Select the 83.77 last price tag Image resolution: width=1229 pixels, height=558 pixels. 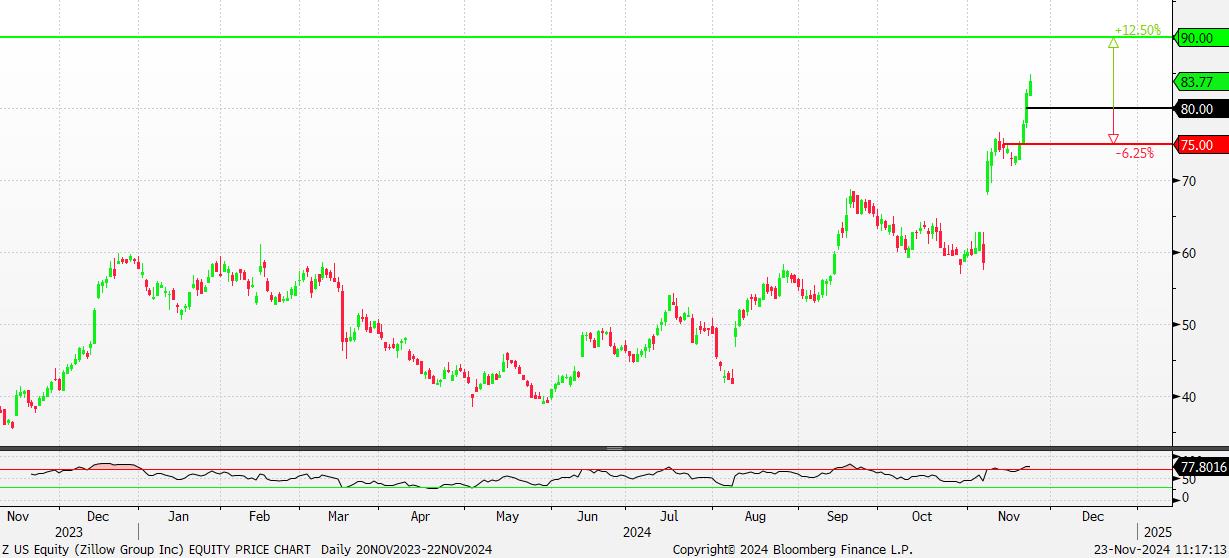pyautogui.click(x=1196, y=83)
